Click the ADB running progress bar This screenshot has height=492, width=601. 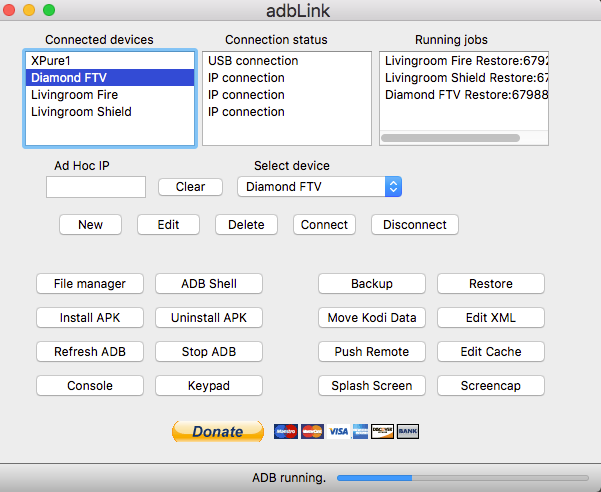461,478
